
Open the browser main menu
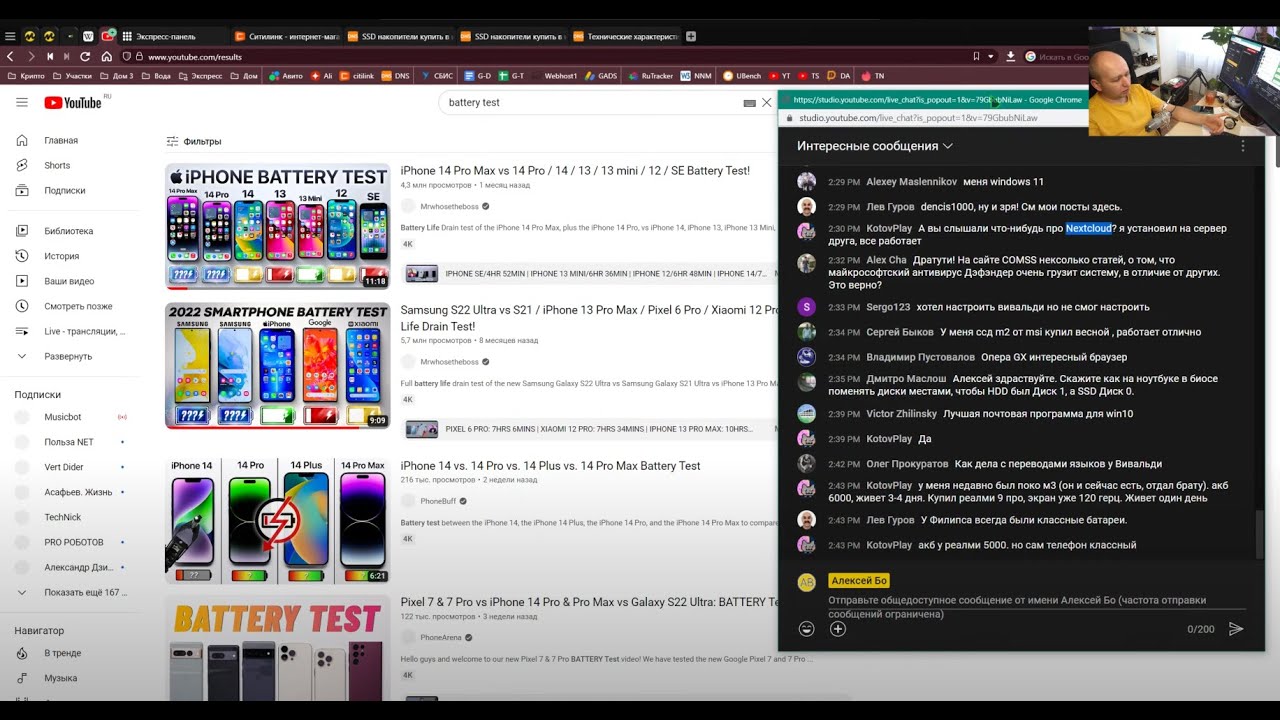point(11,37)
